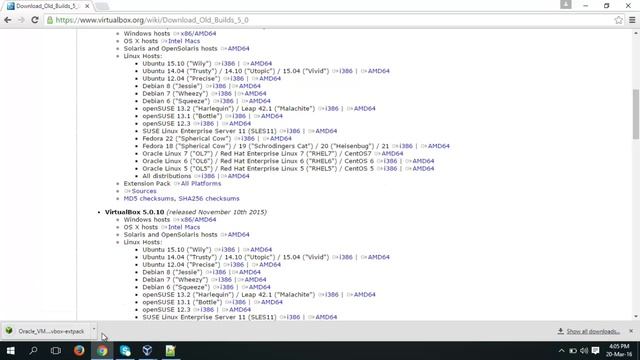Open Task View in the taskbar
The image size is (640, 360).
pos(56,351)
